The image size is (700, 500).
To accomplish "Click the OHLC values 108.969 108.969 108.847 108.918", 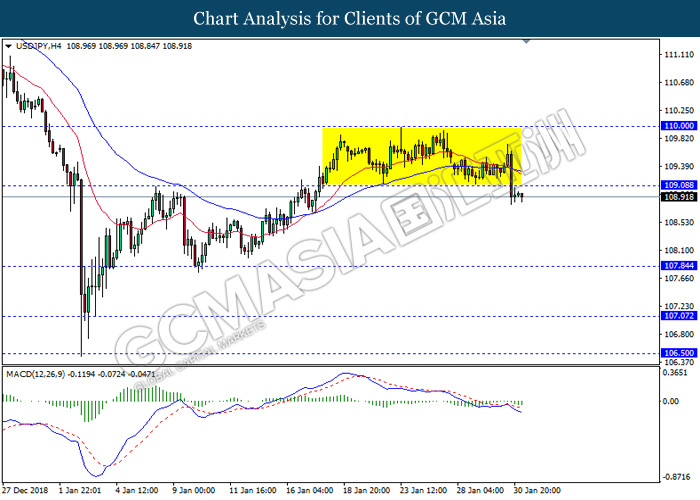I will (129, 46).
